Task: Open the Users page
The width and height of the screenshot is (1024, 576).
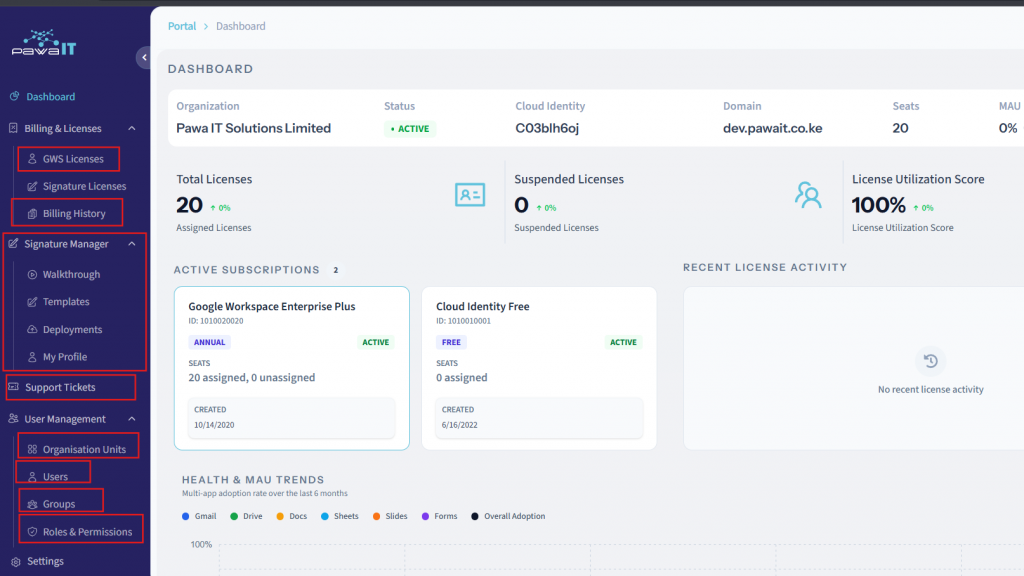Action: point(55,477)
